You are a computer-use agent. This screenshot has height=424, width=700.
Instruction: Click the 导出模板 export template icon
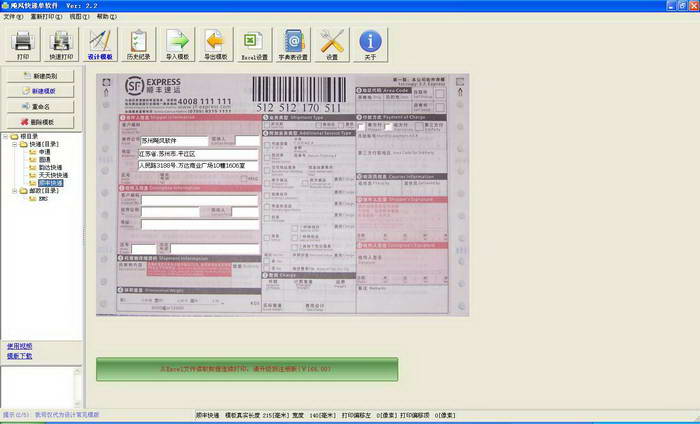[216, 44]
